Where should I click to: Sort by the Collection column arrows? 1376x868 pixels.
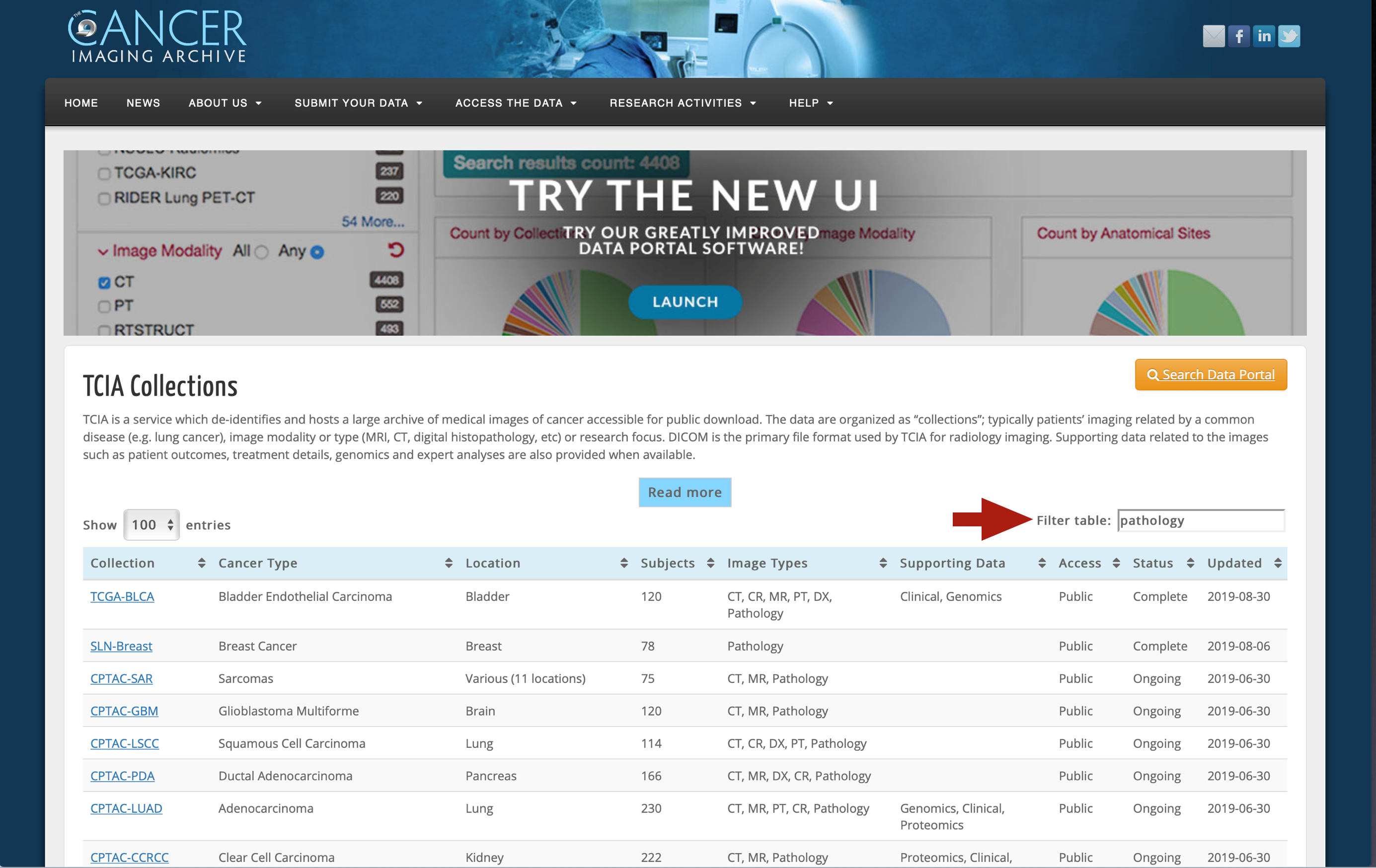202,563
